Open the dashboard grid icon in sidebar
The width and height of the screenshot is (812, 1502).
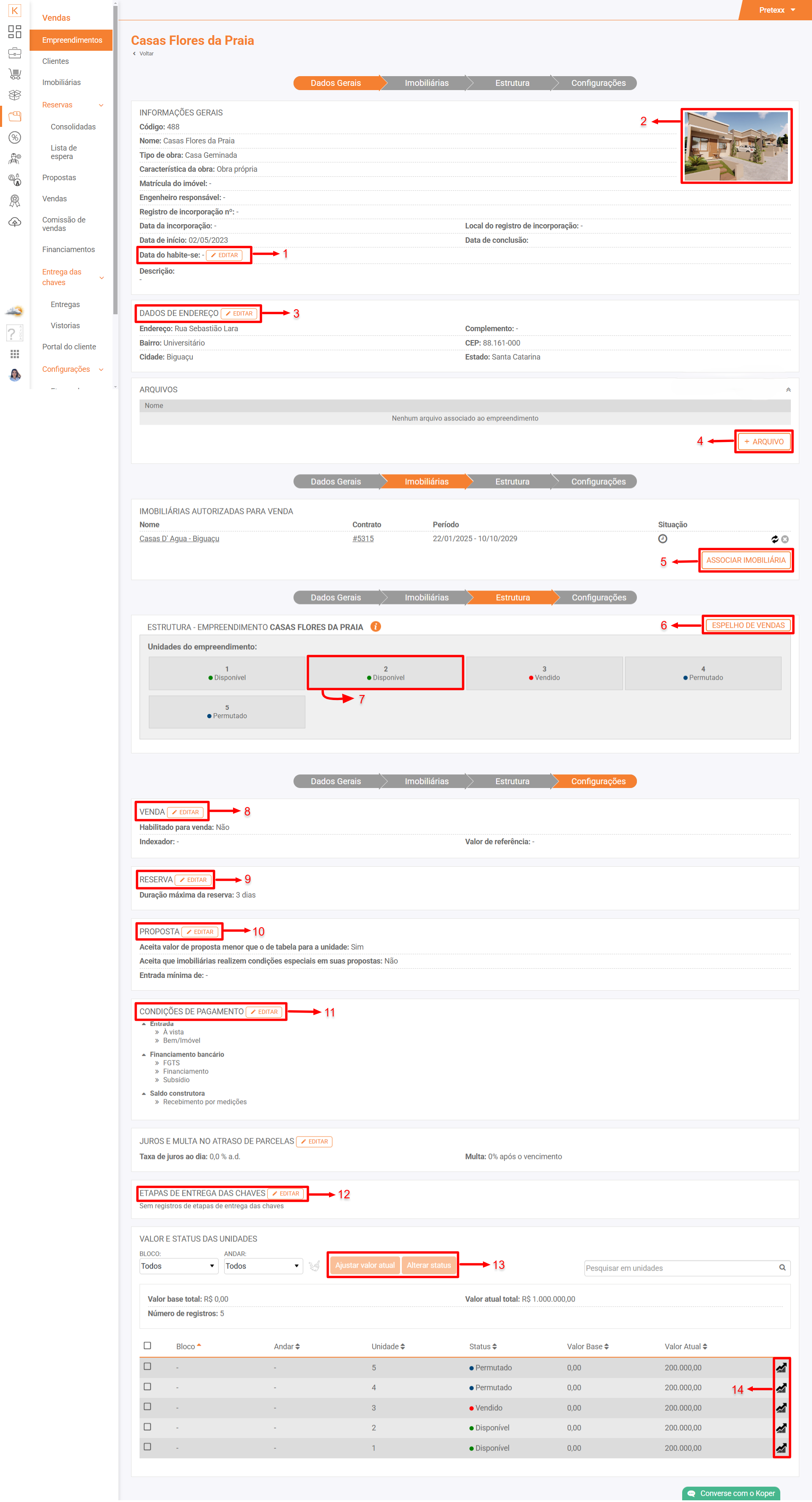click(x=14, y=31)
